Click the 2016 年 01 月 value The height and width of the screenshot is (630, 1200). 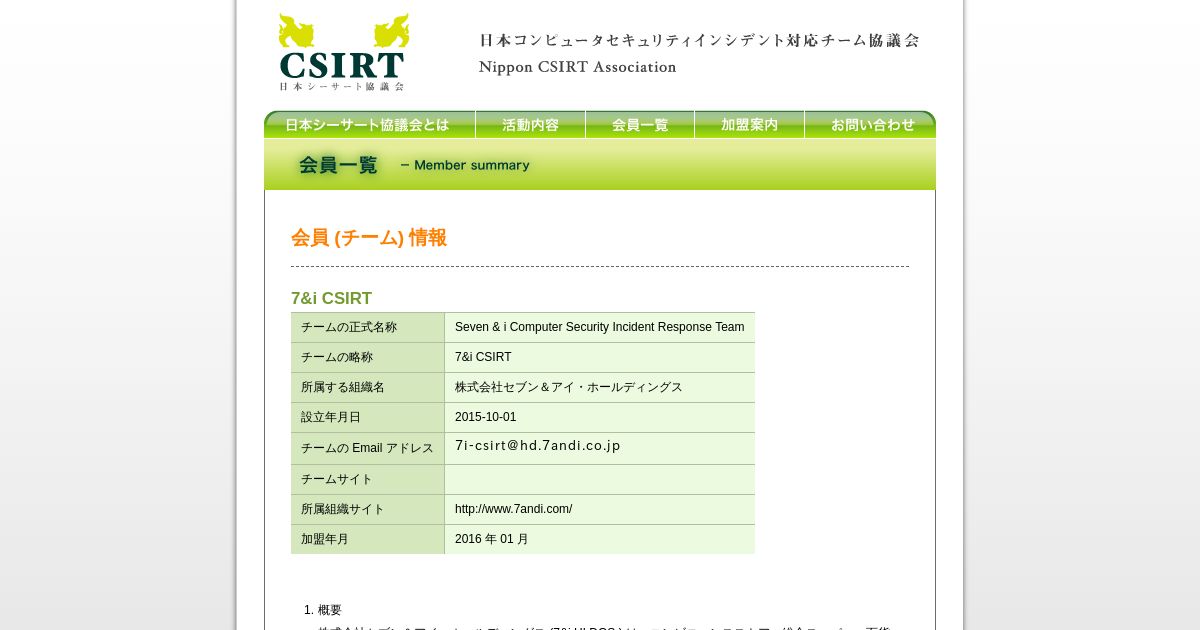pos(492,539)
